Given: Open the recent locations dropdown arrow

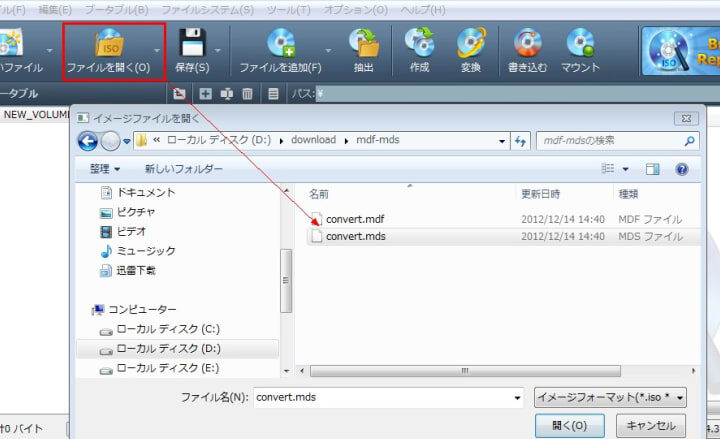Looking at the screenshot, I should [x=127, y=141].
